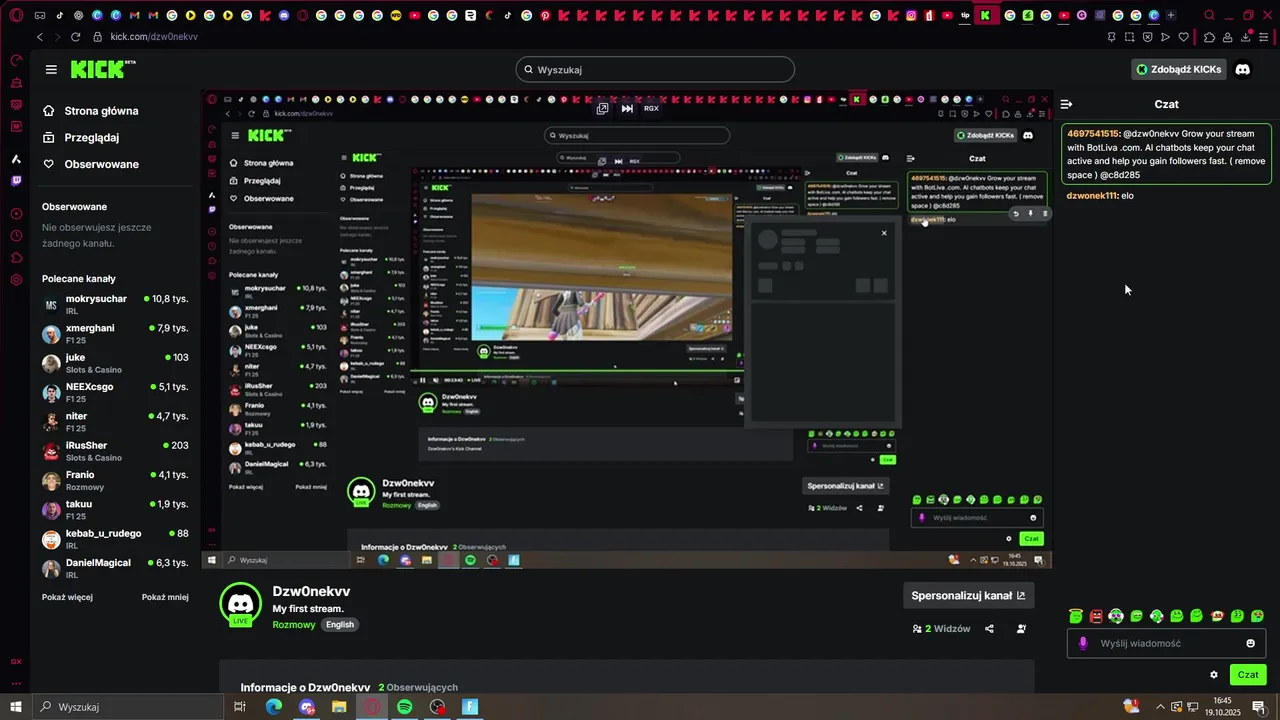Click Pokaż więcej under recommended channels
Viewport: 1280px width, 720px height.
point(67,597)
